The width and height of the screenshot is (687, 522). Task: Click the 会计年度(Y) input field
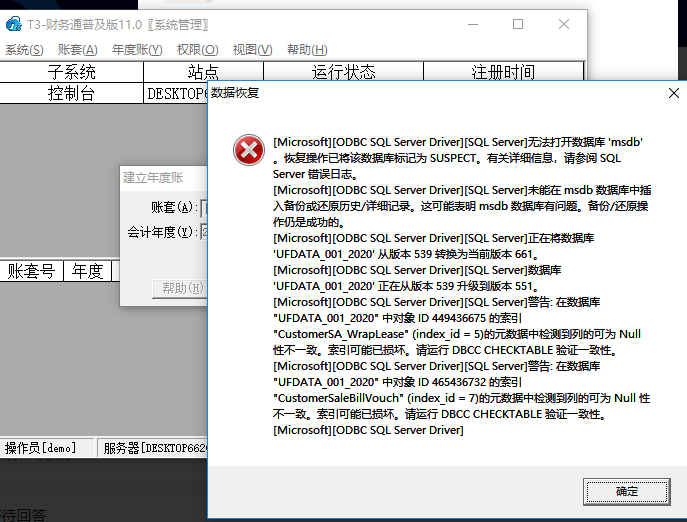point(204,231)
